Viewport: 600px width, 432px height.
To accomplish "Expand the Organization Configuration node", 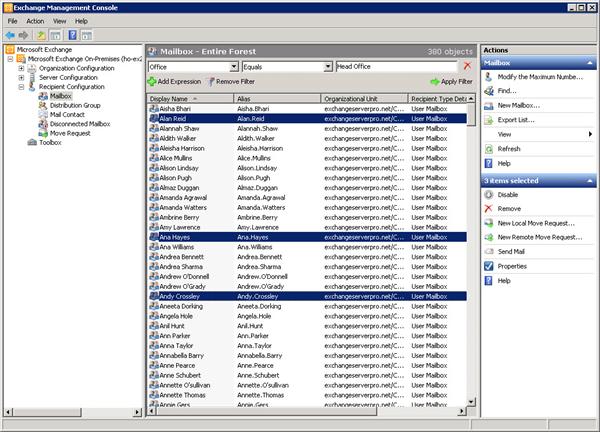I will pos(21,68).
